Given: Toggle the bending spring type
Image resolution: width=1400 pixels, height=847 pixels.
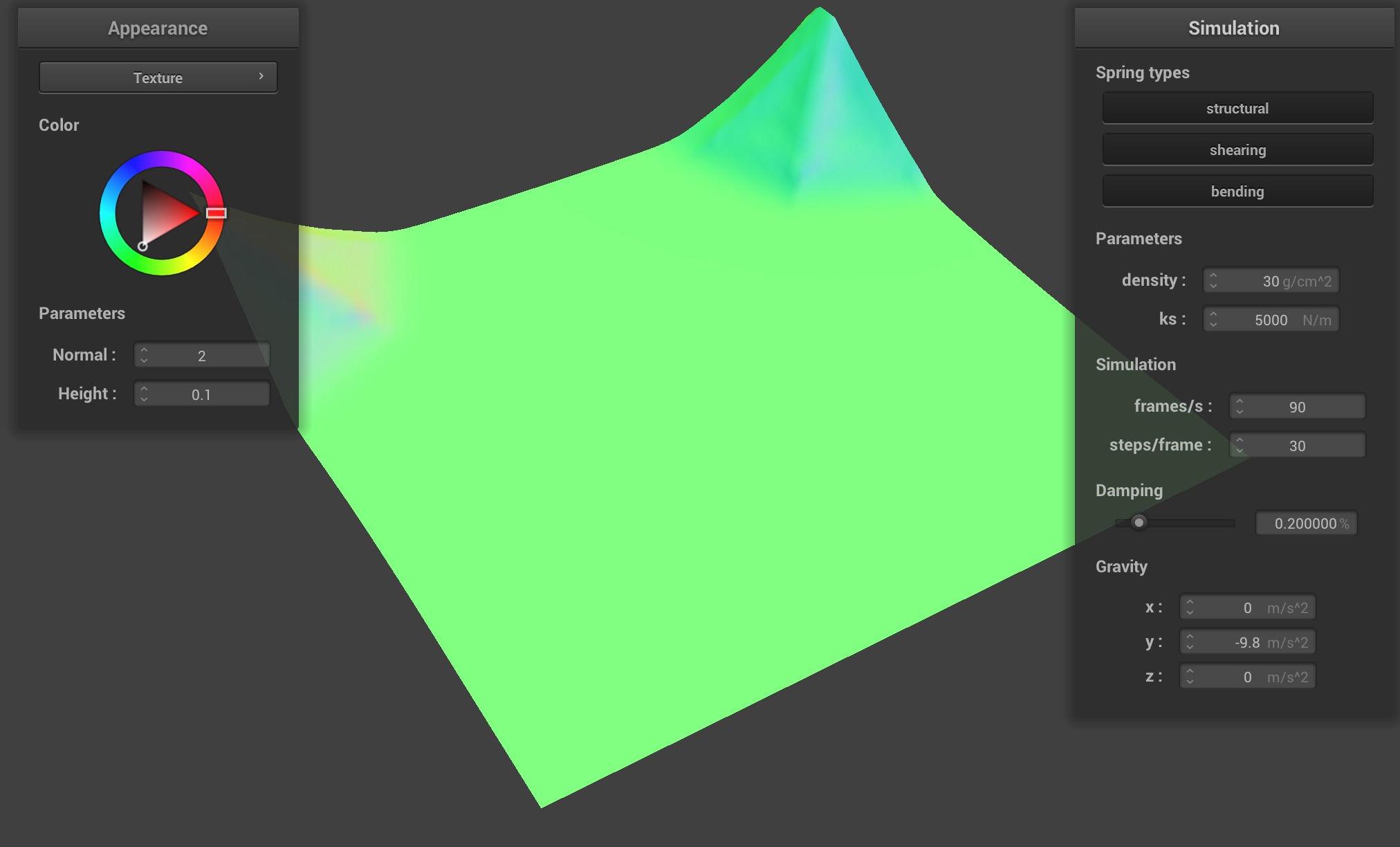Looking at the screenshot, I should click(1237, 191).
